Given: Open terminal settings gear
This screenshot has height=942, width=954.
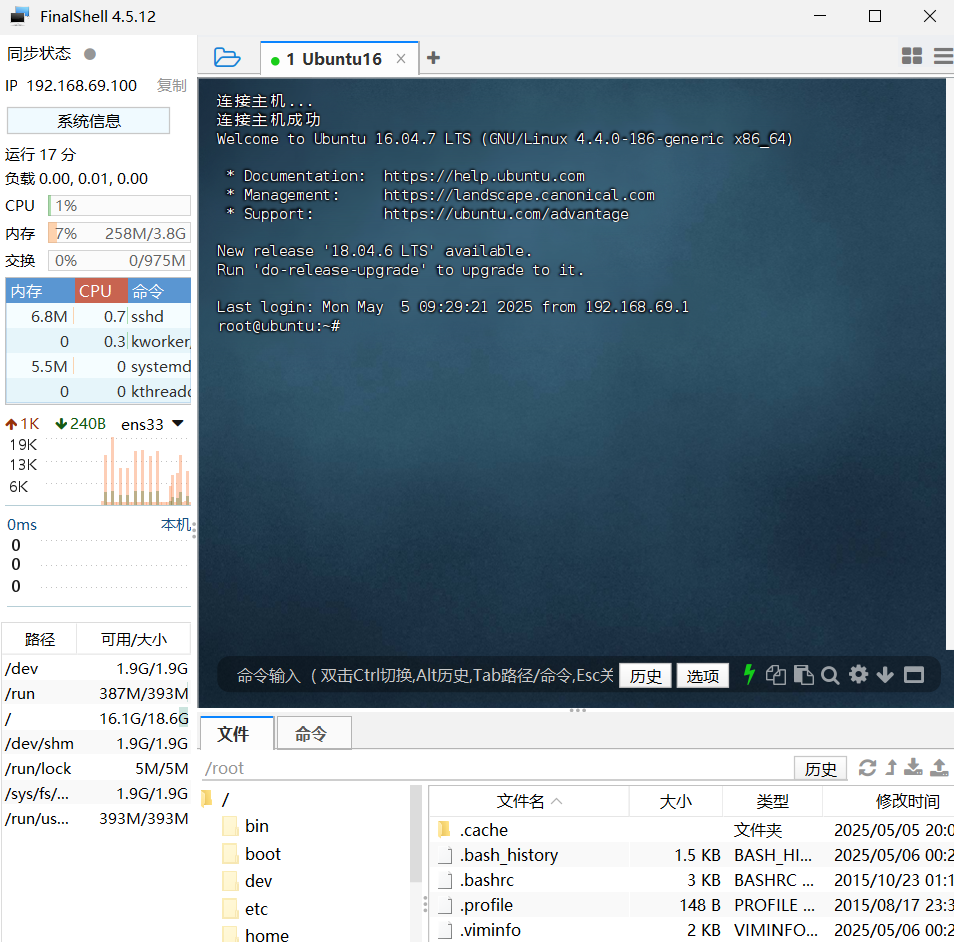Looking at the screenshot, I should point(858,674).
